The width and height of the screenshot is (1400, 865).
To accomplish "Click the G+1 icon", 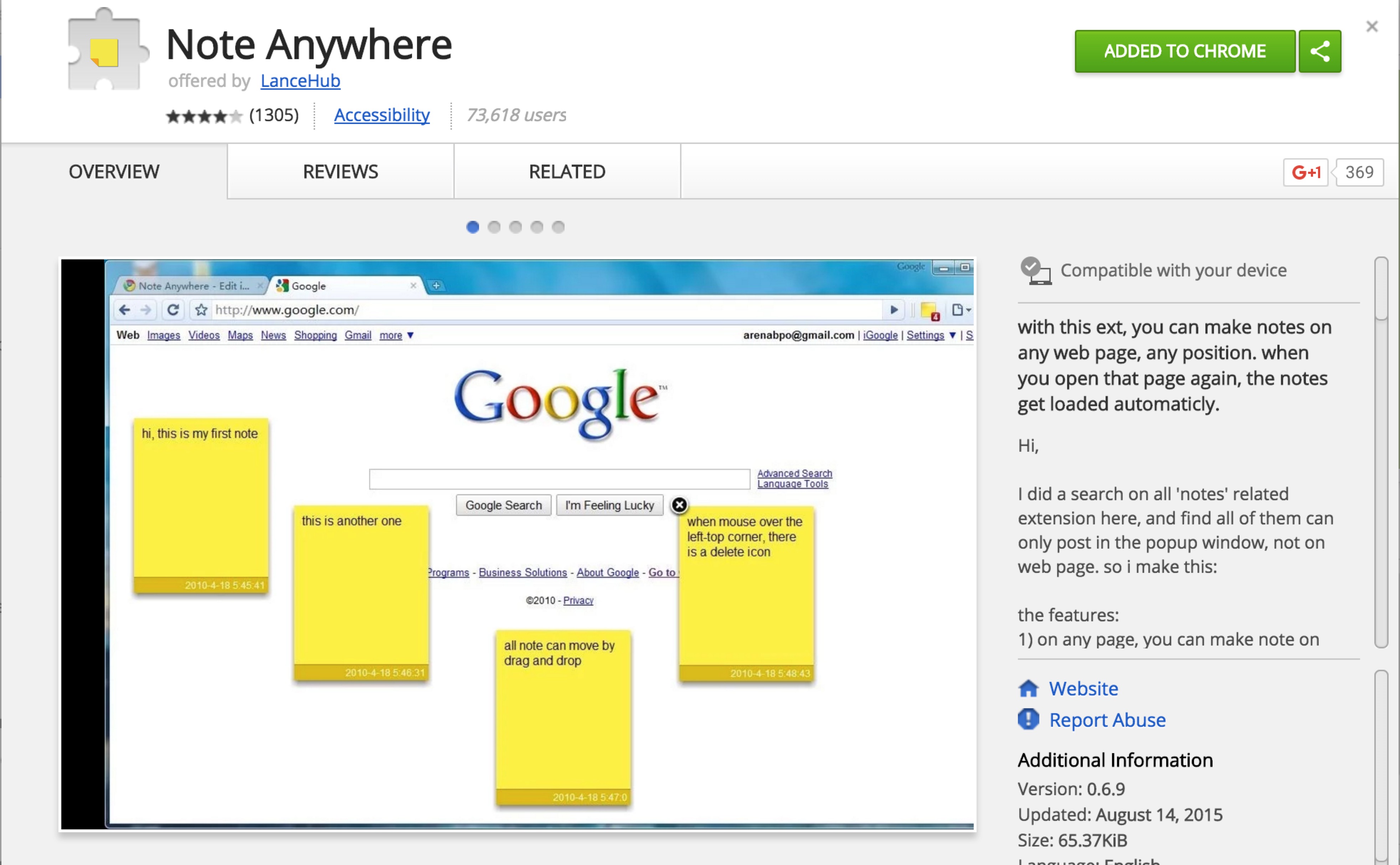I will click(1307, 172).
